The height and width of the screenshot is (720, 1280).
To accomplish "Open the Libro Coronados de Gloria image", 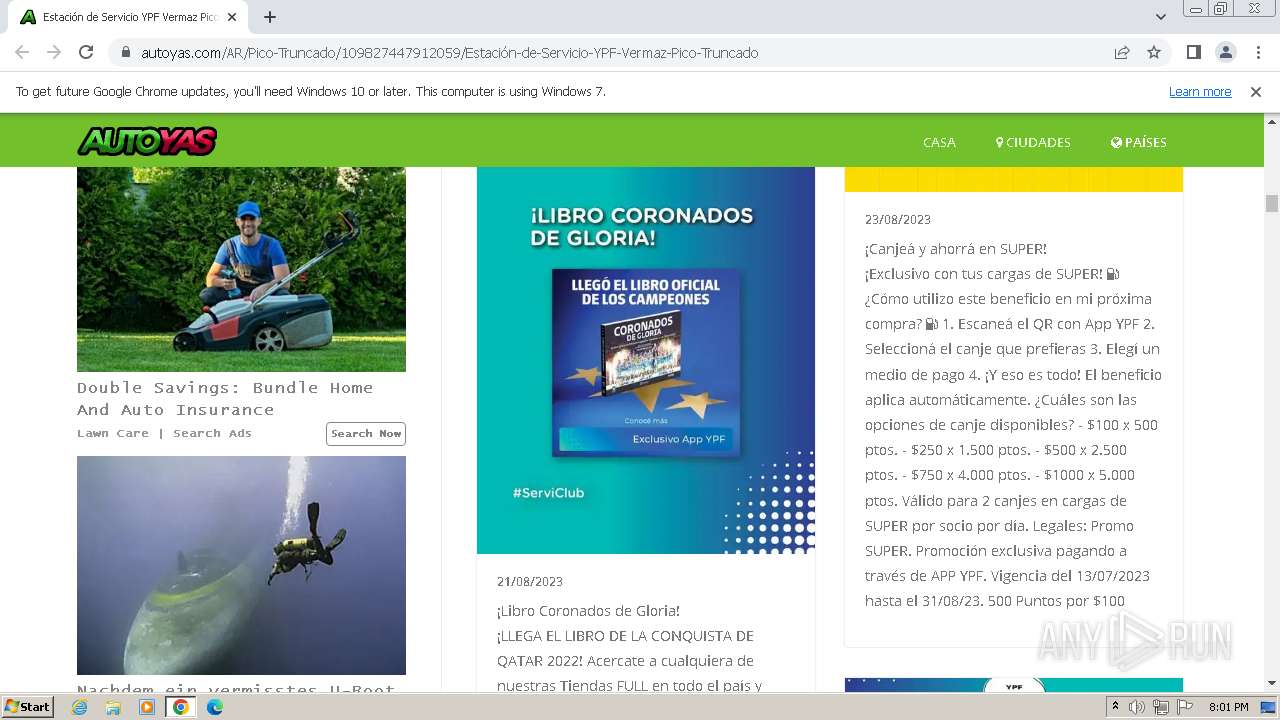I will (x=646, y=360).
